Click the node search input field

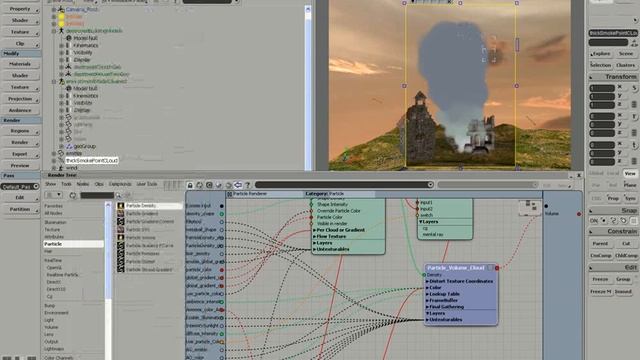pos(97,196)
